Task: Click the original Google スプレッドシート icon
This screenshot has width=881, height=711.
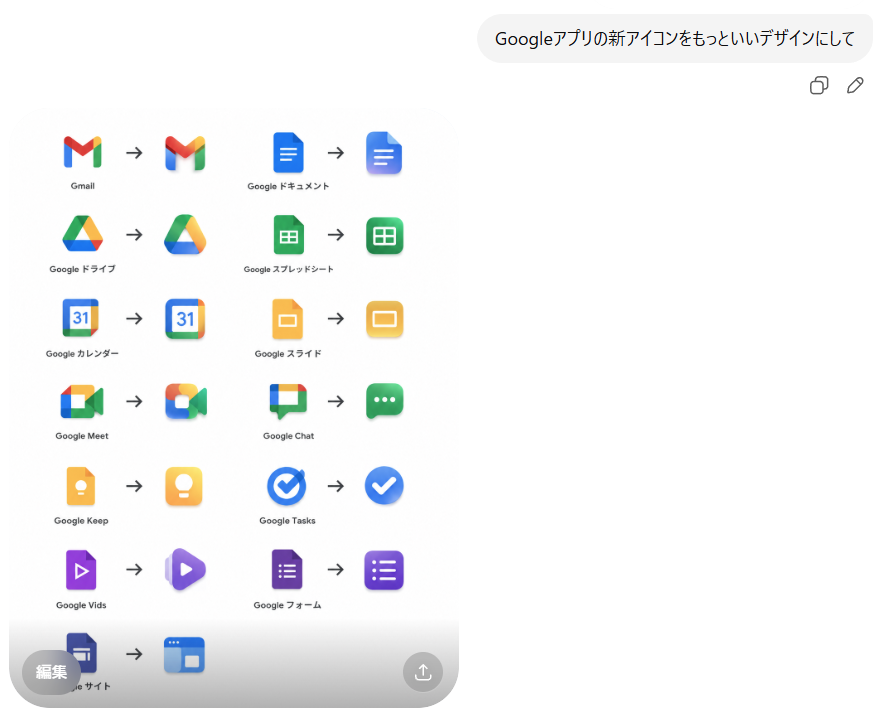Action: 288,235
